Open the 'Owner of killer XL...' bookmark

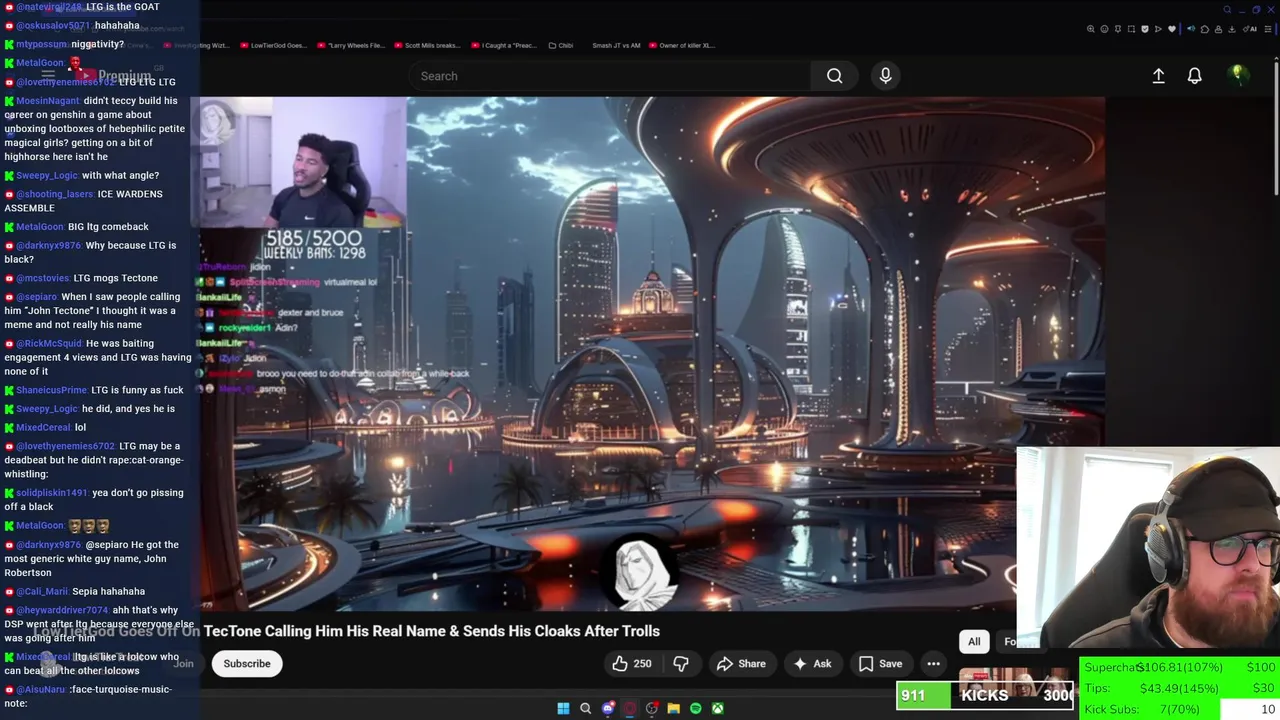click(x=682, y=45)
